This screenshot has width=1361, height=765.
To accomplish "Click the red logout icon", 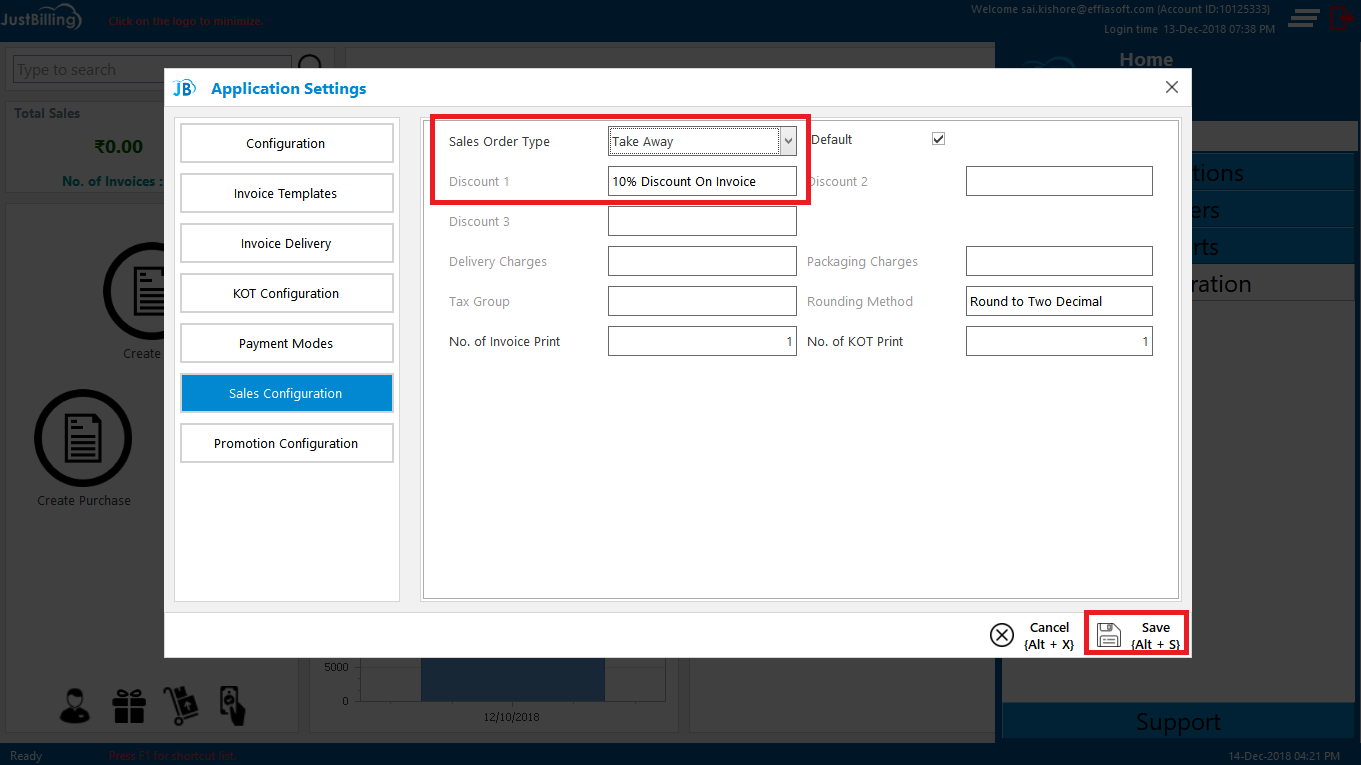I will 1341,18.
